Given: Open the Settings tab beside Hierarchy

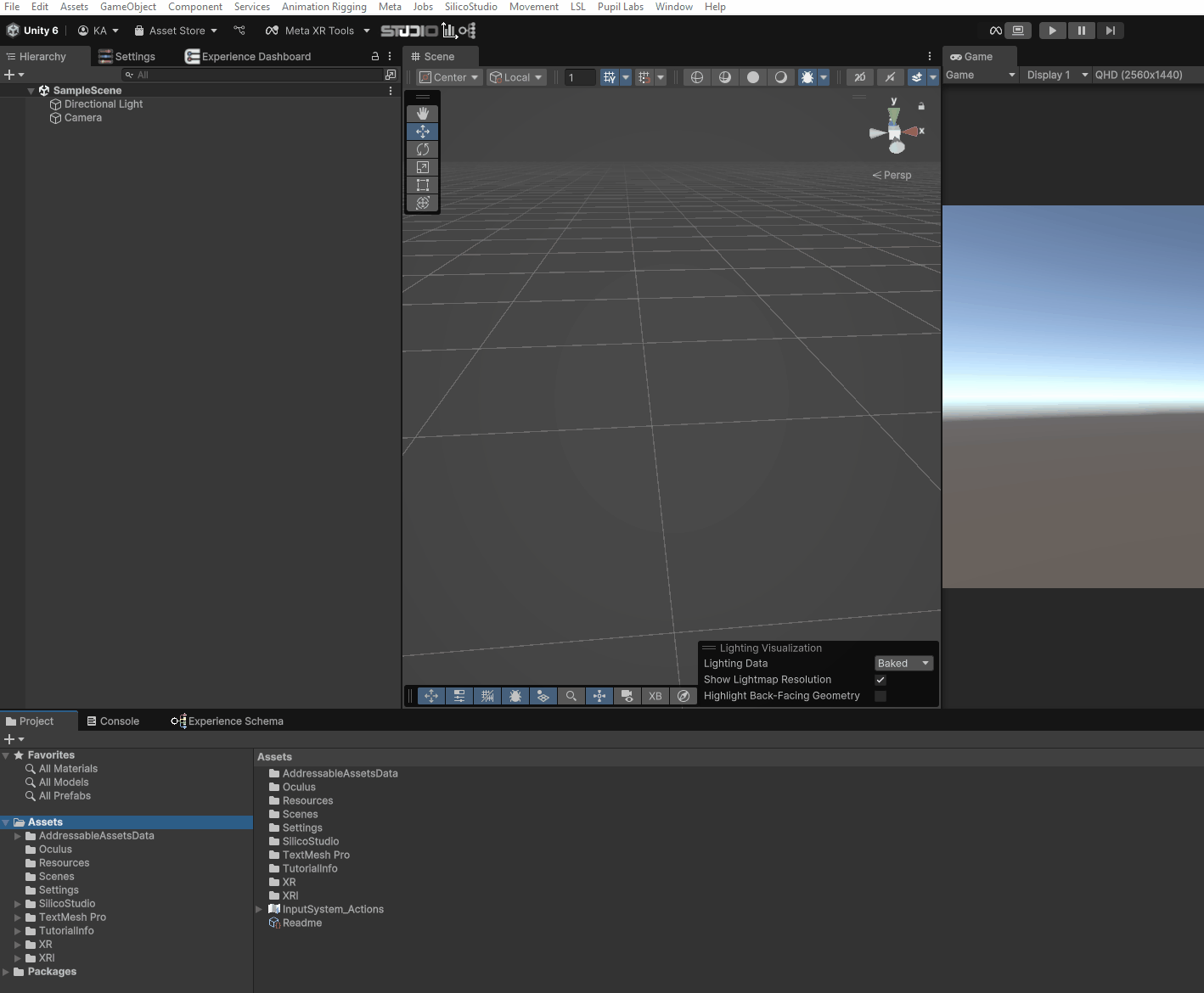Looking at the screenshot, I should pos(127,56).
